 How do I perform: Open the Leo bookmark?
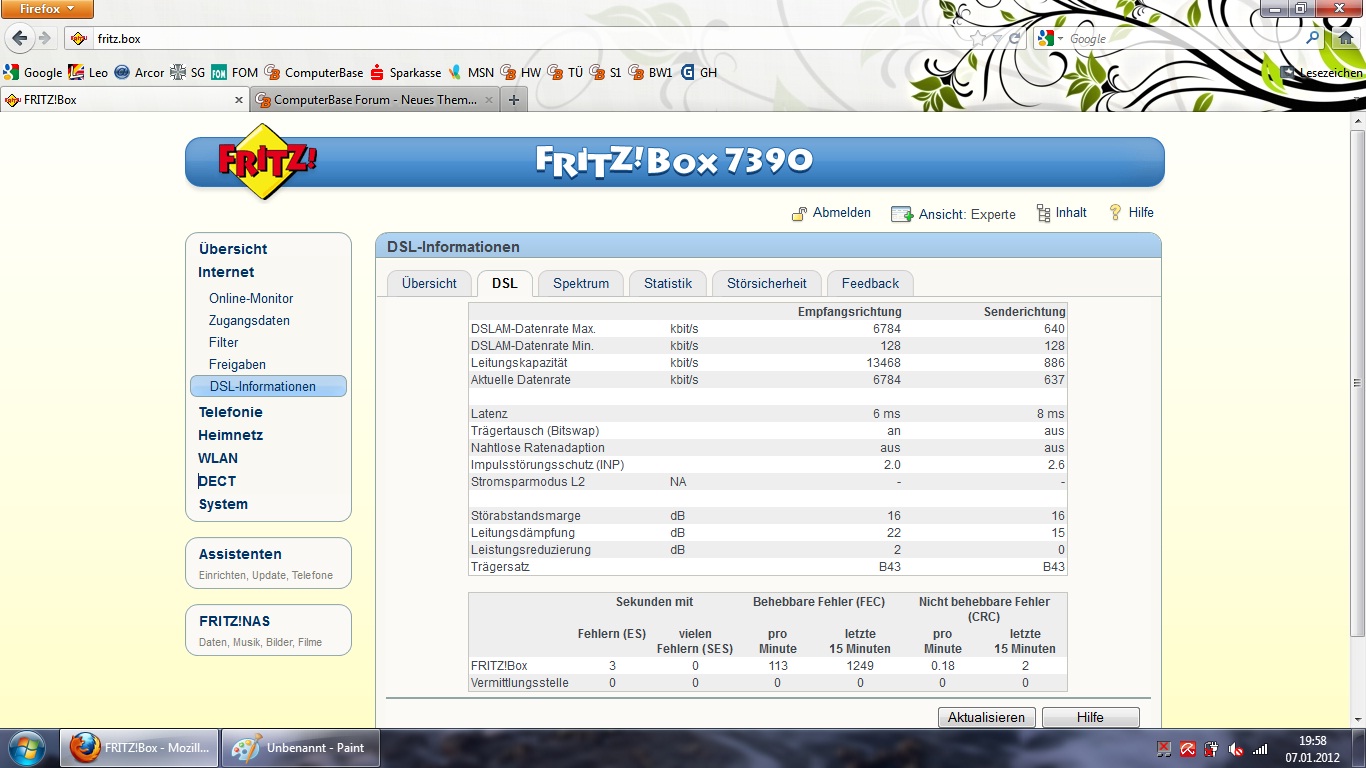pyautogui.click(x=88, y=72)
